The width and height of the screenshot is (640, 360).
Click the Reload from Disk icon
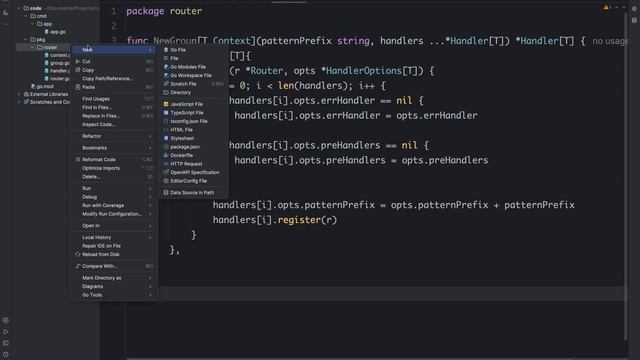pyautogui.click(x=78, y=255)
